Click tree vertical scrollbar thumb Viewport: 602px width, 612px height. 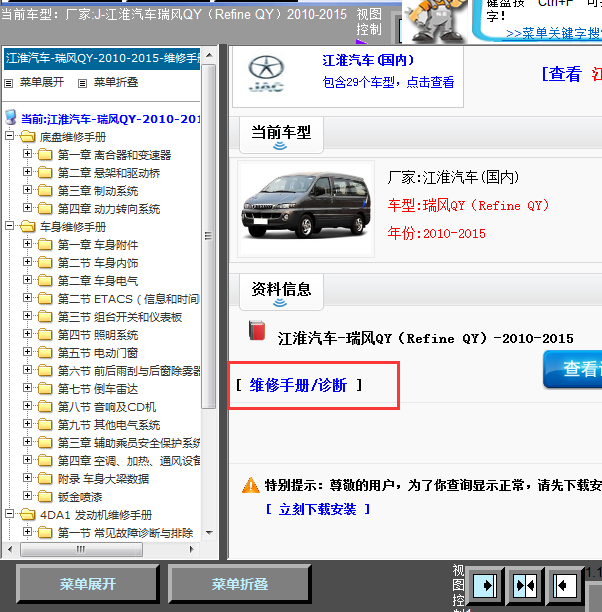click(x=209, y=236)
